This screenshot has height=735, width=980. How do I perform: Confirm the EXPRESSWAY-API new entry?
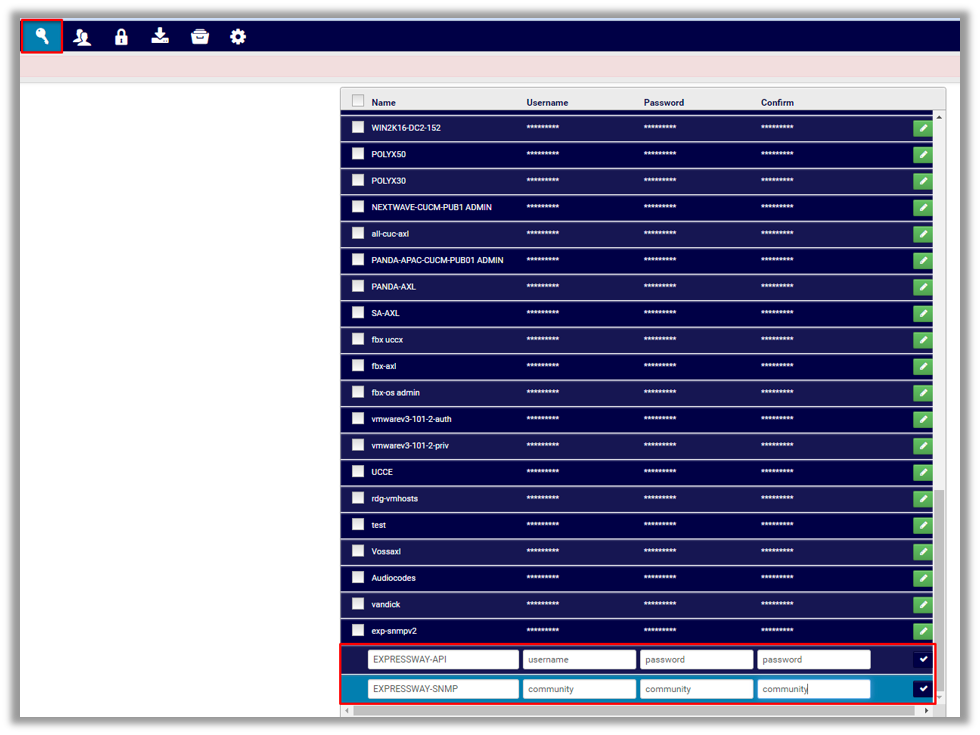[x=922, y=659]
